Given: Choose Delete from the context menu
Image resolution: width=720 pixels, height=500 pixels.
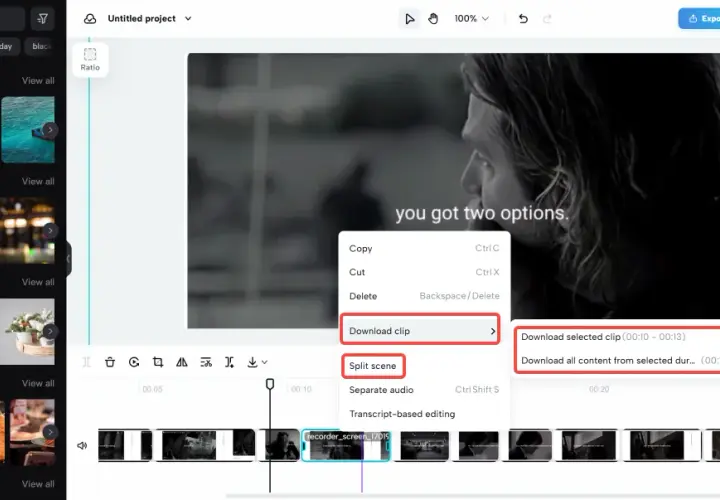Looking at the screenshot, I should tap(424, 296).
